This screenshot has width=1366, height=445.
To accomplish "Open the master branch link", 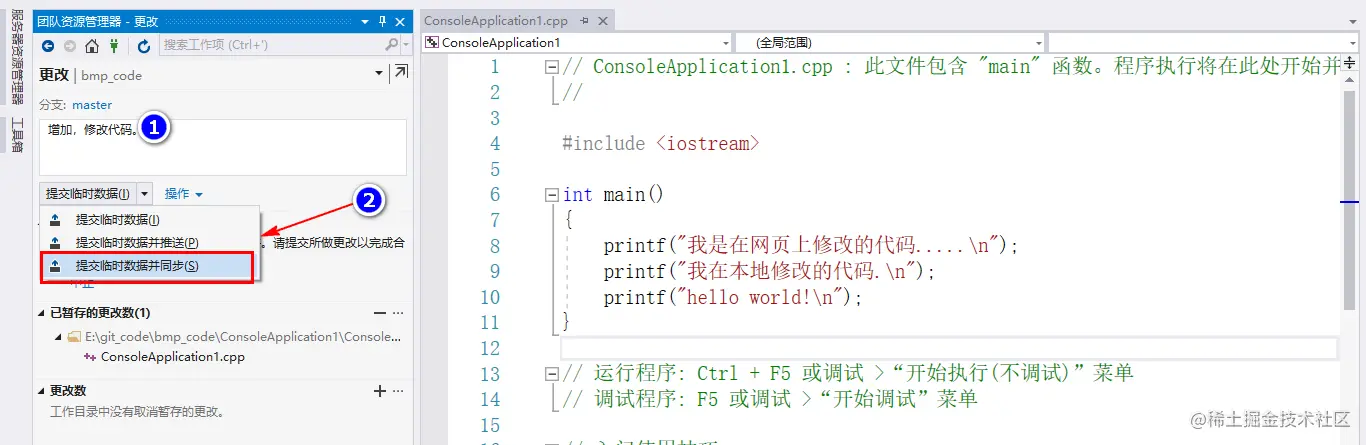I will point(92,105).
